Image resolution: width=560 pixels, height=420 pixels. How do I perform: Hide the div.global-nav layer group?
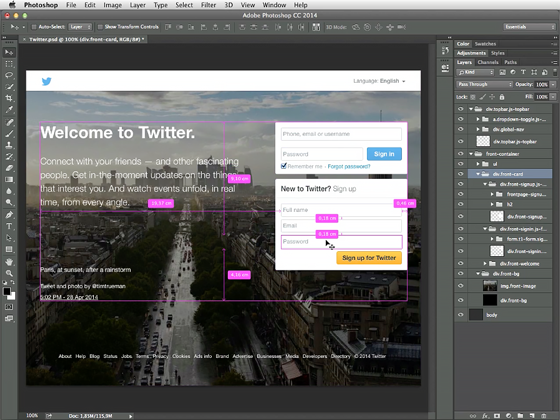point(460,129)
